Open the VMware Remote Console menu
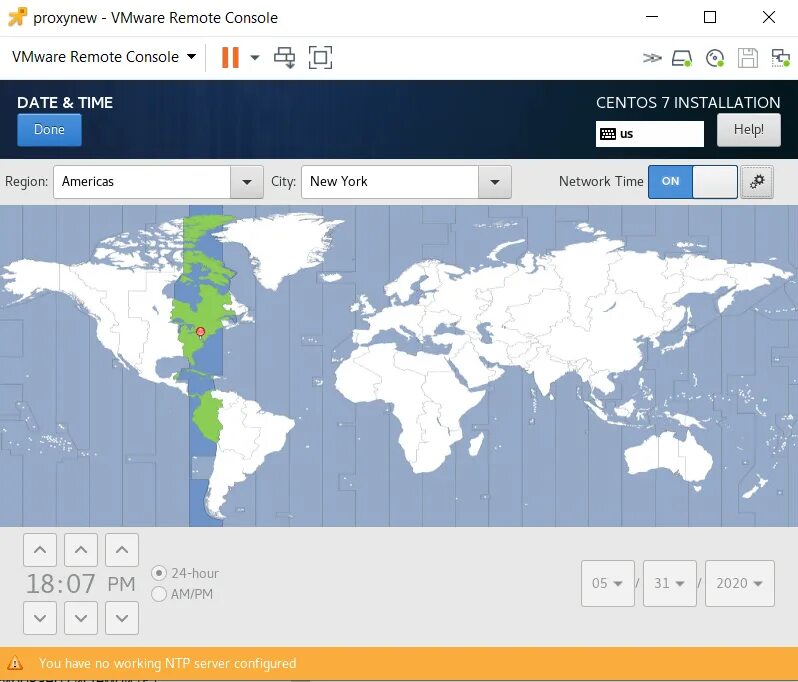 (104, 56)
